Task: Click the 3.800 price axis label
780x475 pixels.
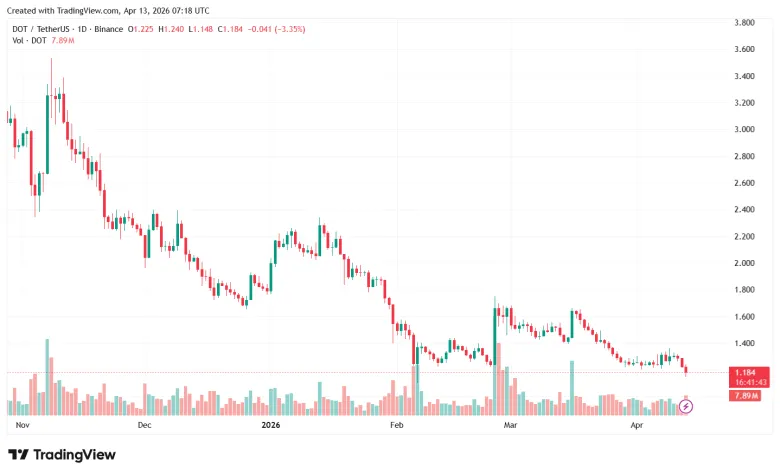Action: [744, 22]
